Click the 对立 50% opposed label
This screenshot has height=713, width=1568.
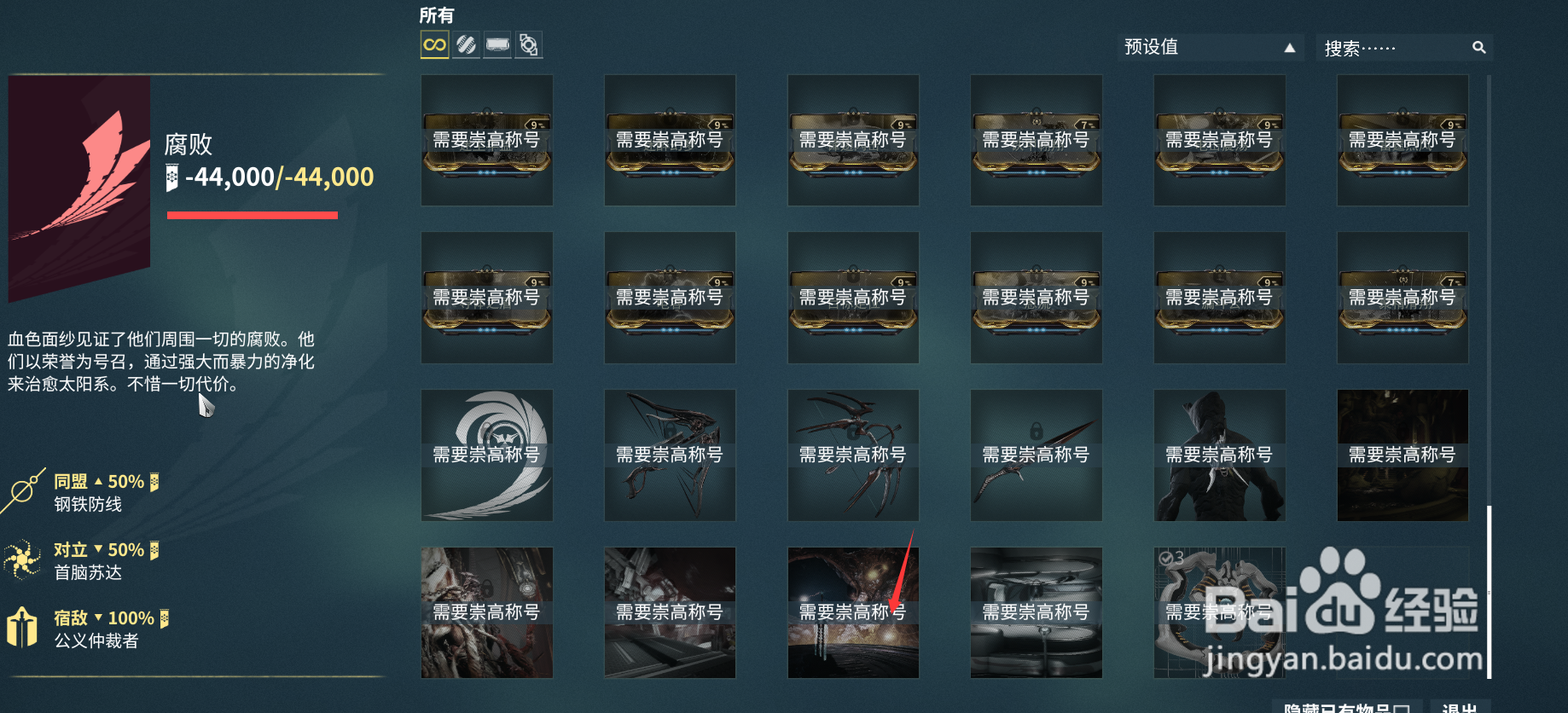click(106, 550)
